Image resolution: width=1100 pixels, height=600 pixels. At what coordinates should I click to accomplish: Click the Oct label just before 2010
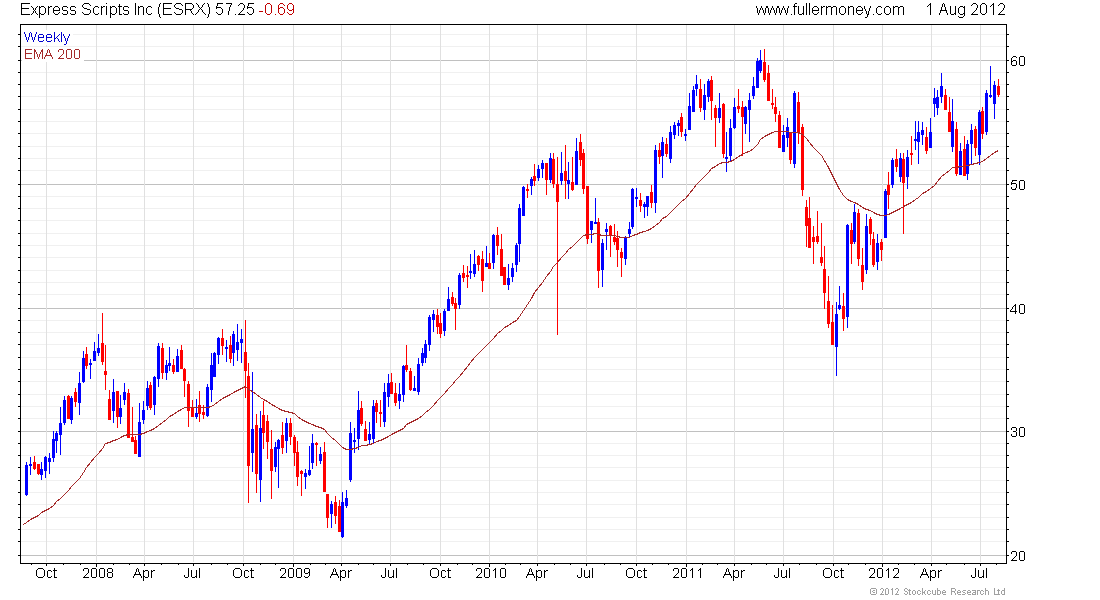[x=440, y=573]
